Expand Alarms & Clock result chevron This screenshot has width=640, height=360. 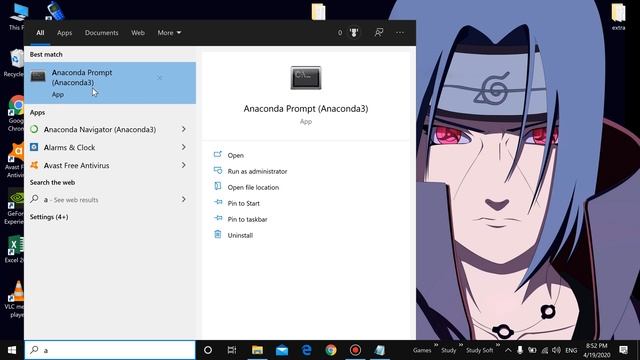point(184,147)
